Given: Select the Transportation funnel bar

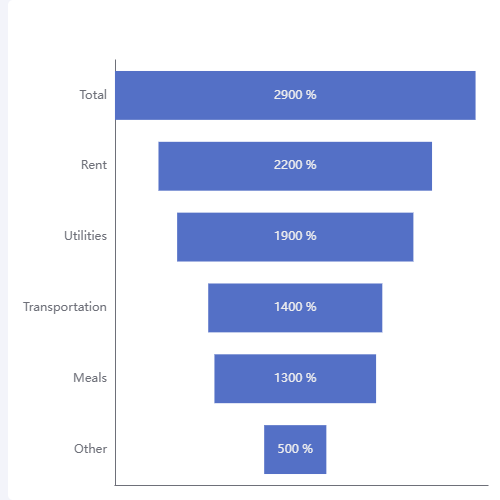Looking at the screenshot, I should 295,308.
